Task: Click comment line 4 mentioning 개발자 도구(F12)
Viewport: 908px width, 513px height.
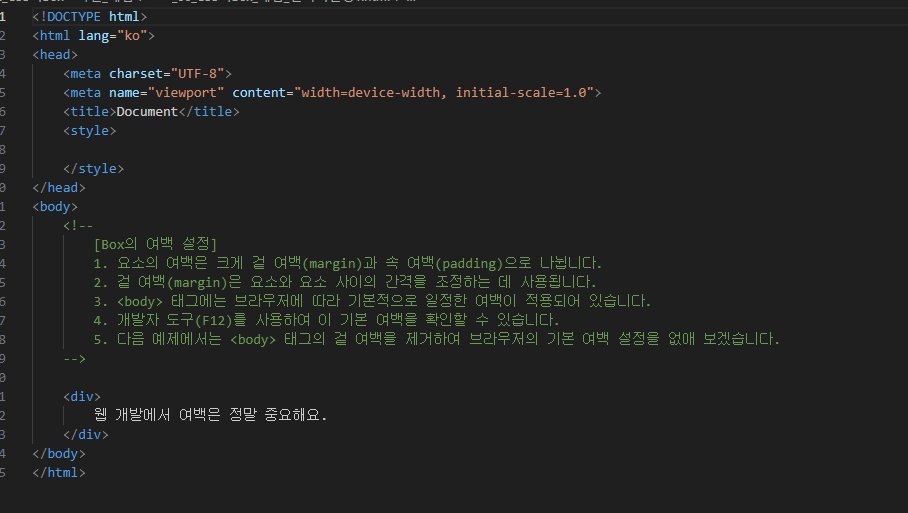Action: 326,320
